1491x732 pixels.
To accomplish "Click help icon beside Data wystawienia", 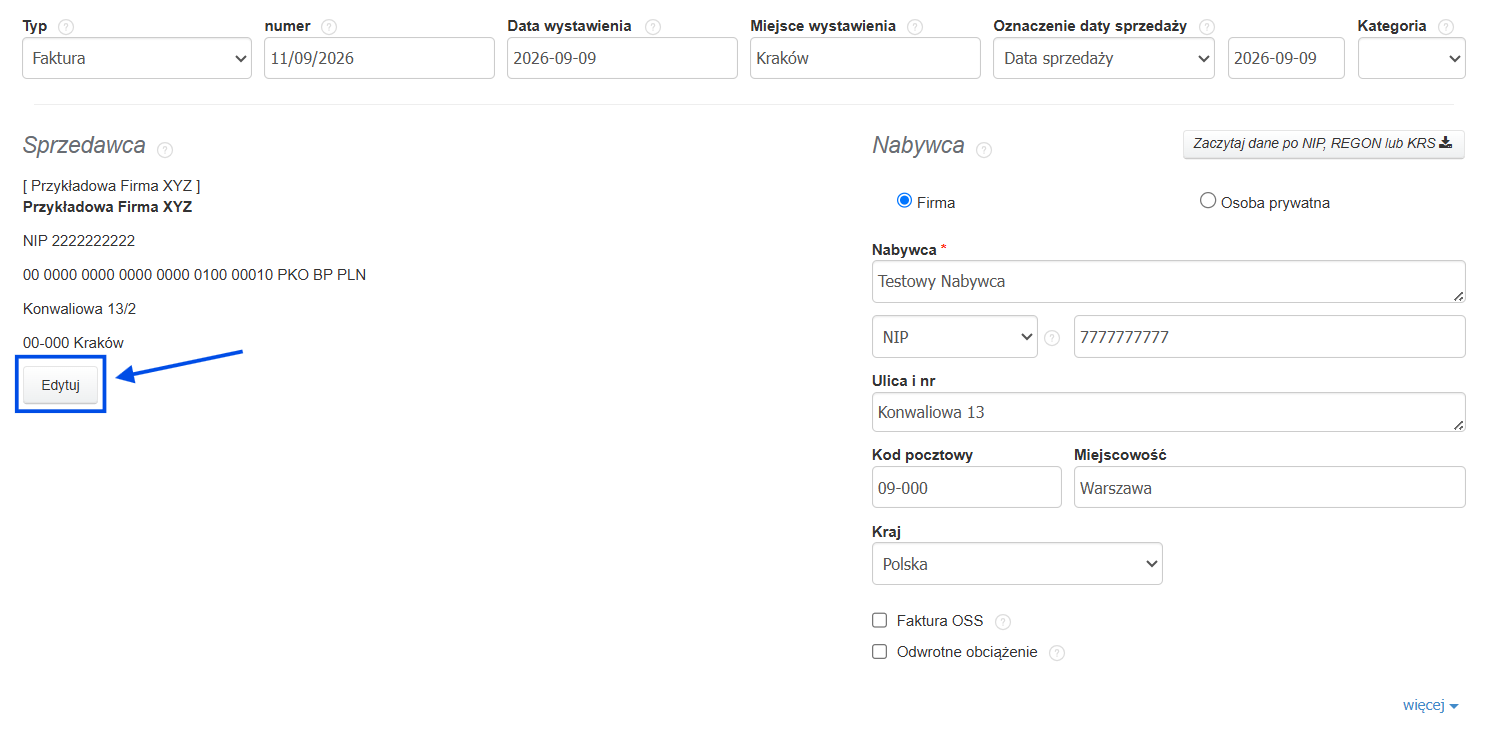I will 653,27.
